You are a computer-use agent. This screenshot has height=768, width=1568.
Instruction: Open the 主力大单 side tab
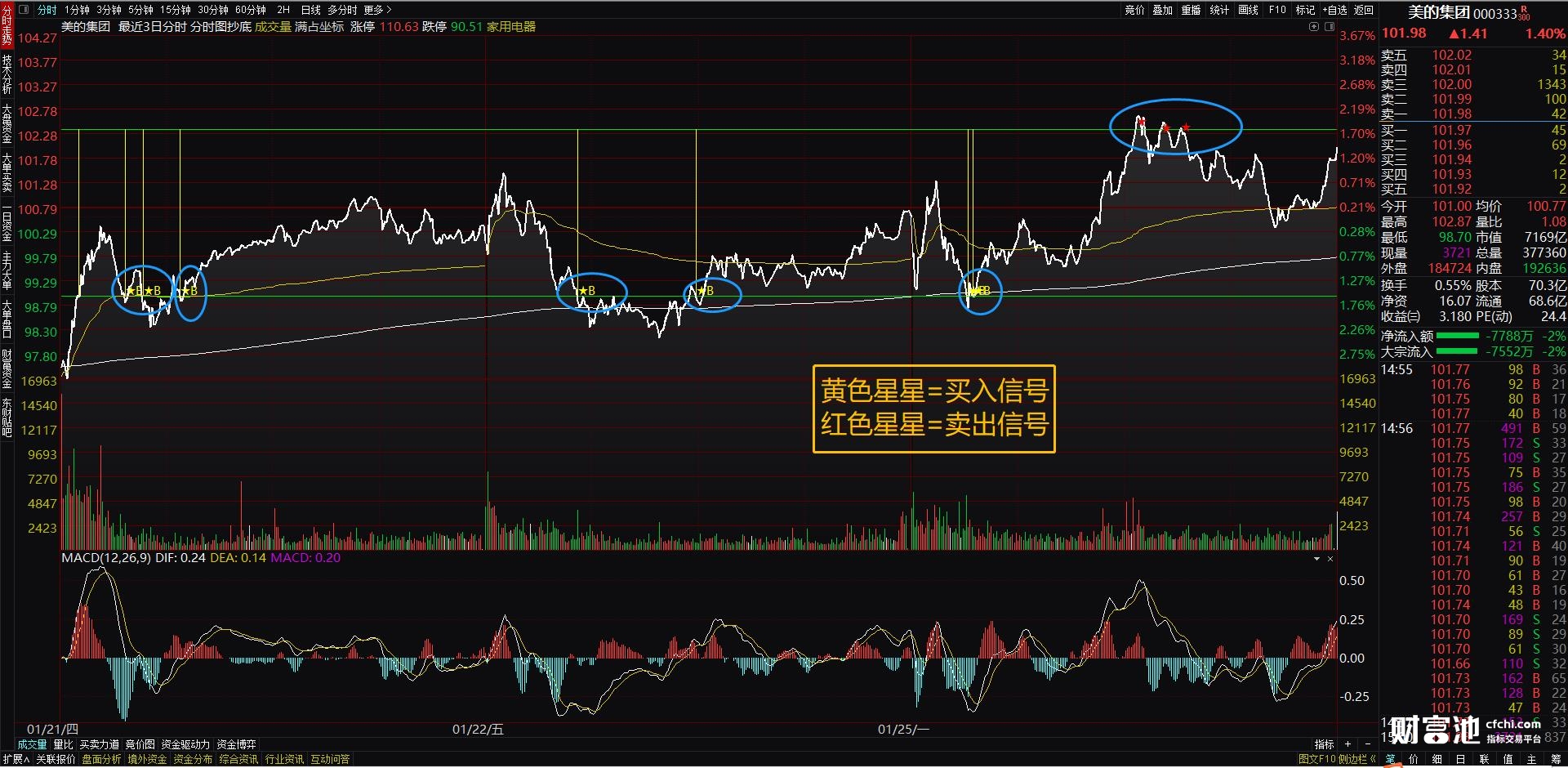click(7, 271)
